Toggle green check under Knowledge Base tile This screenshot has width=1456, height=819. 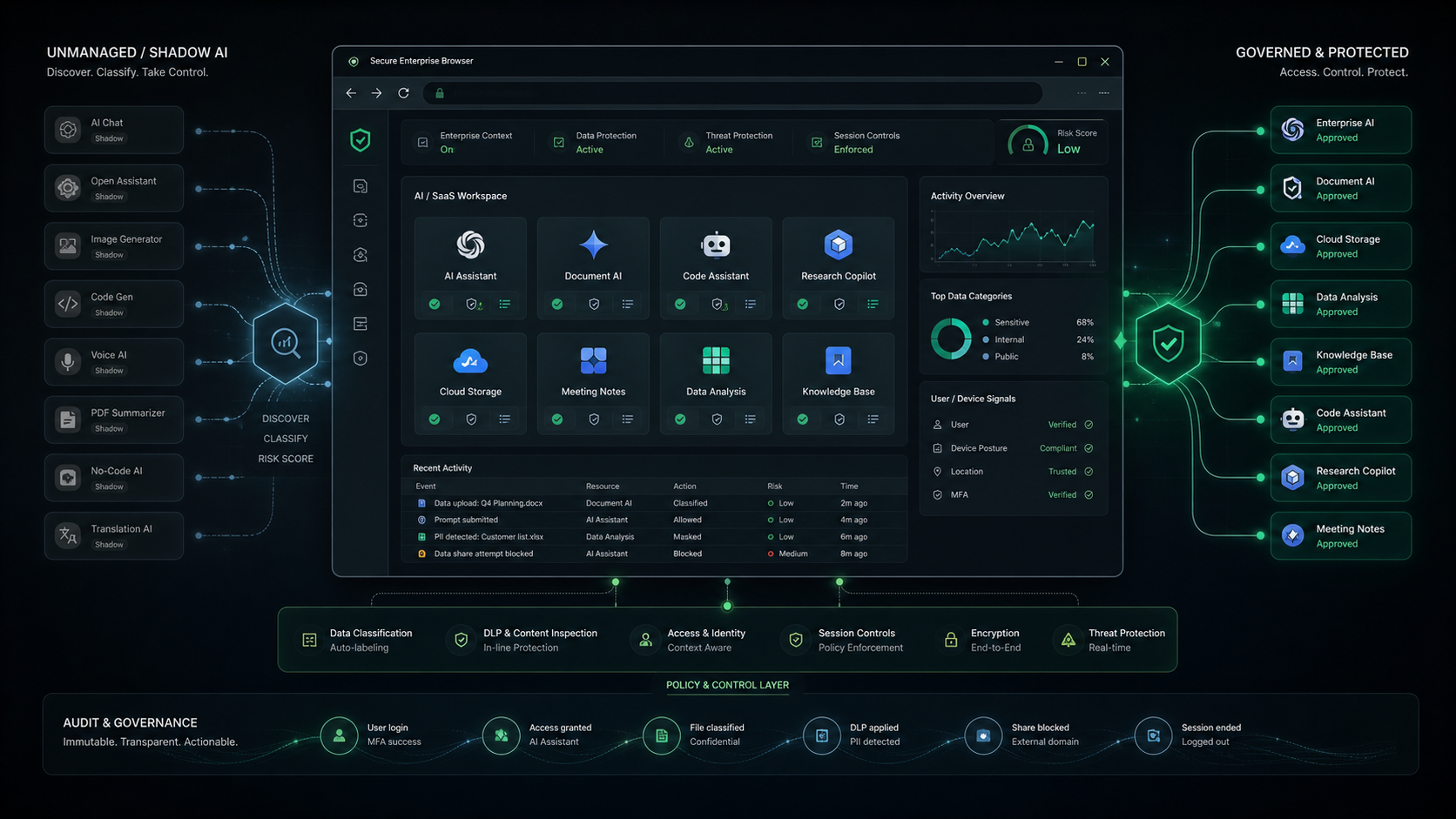pos(803,420)
